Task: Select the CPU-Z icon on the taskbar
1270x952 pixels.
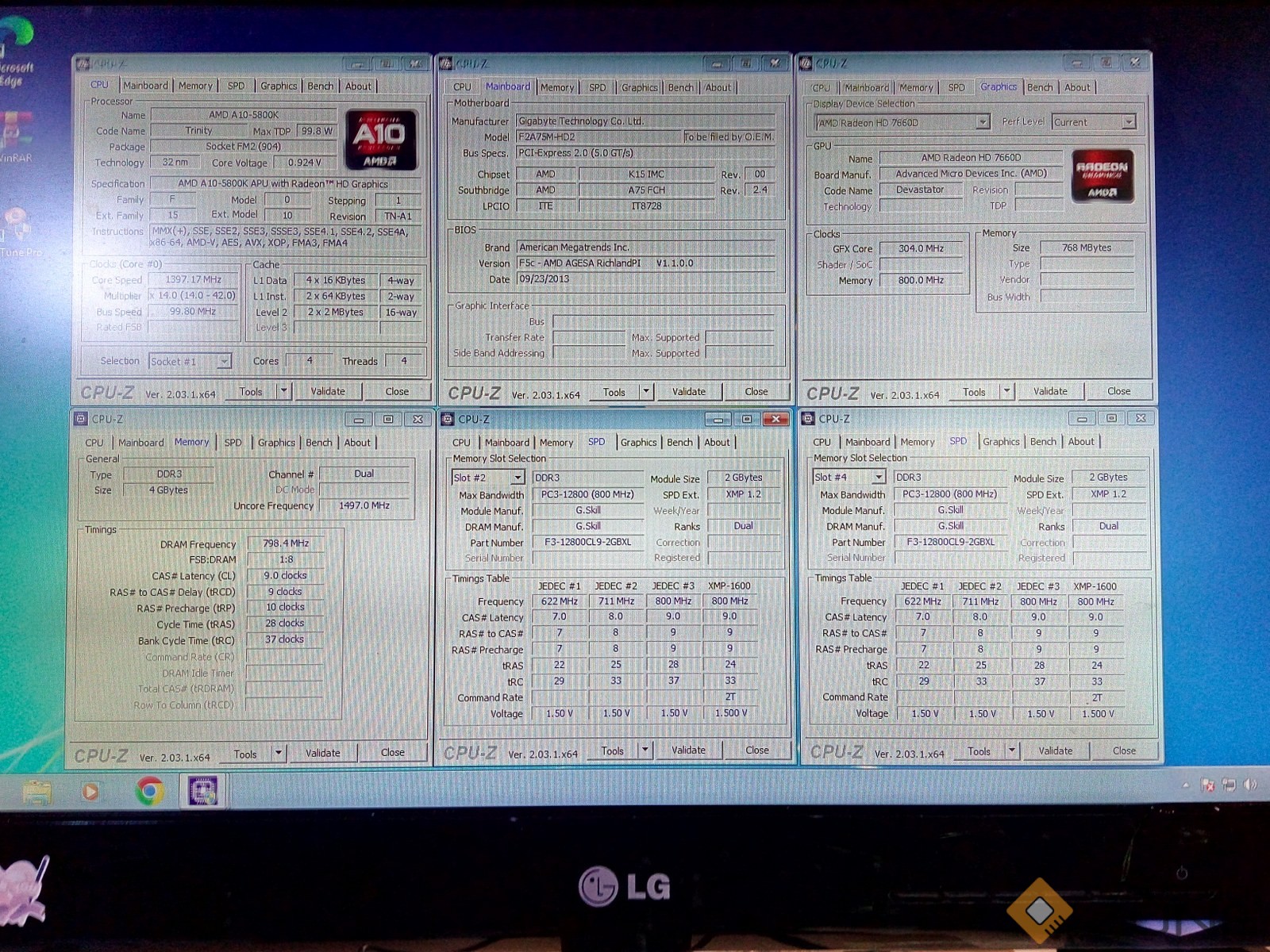Action: tap(203, 791)
